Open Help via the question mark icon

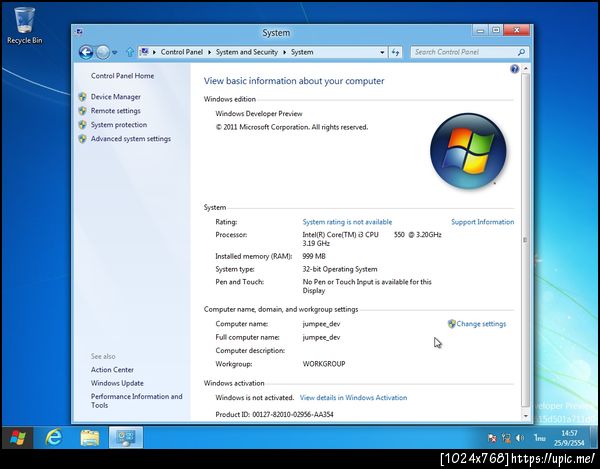[x=514, y=69]
